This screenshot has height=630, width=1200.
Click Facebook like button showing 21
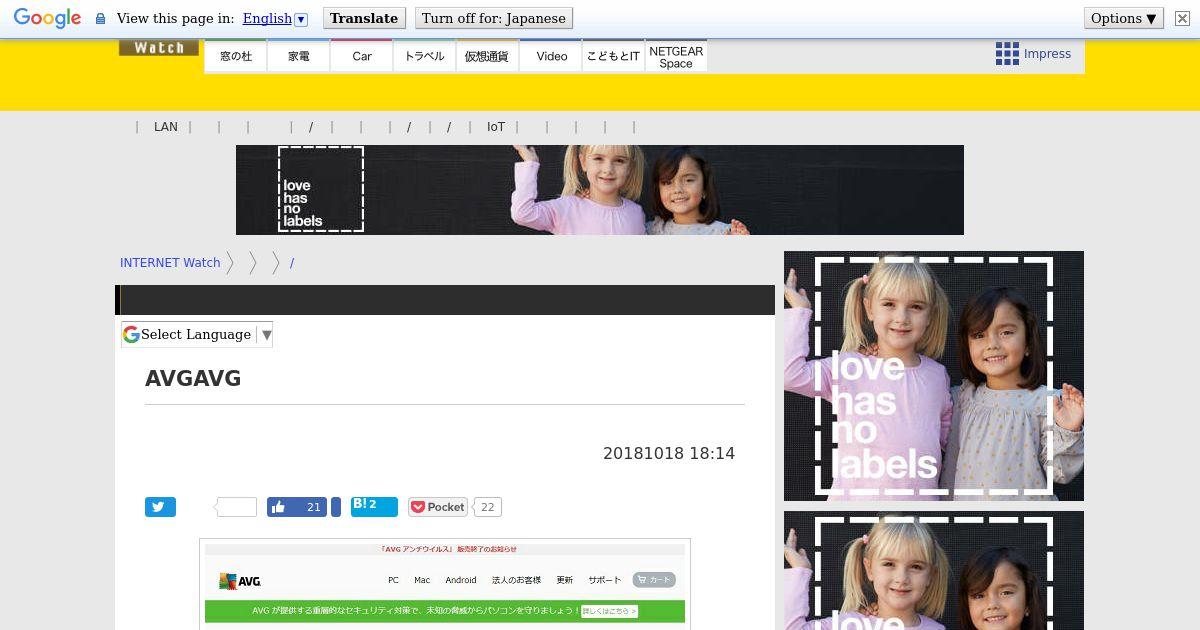pos(297,507)
